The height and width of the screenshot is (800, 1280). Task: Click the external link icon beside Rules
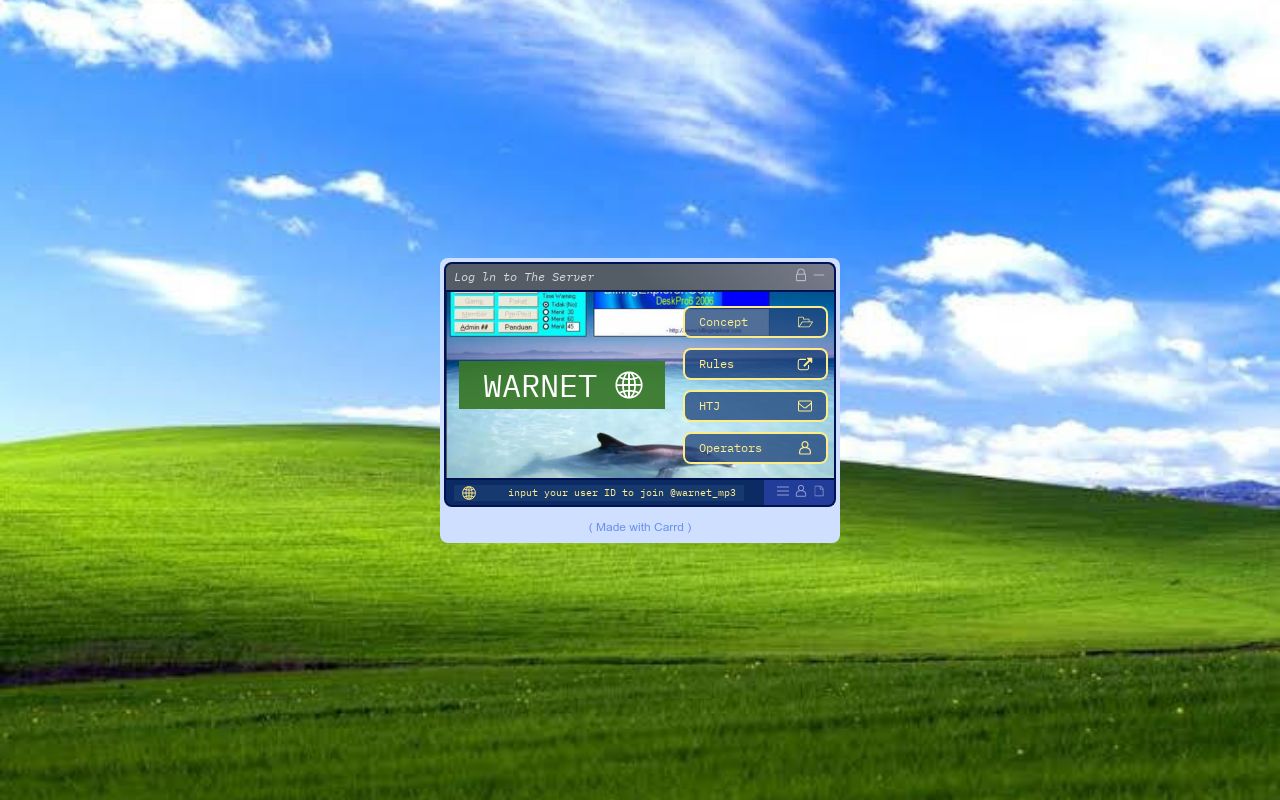(x=805, y=364)
